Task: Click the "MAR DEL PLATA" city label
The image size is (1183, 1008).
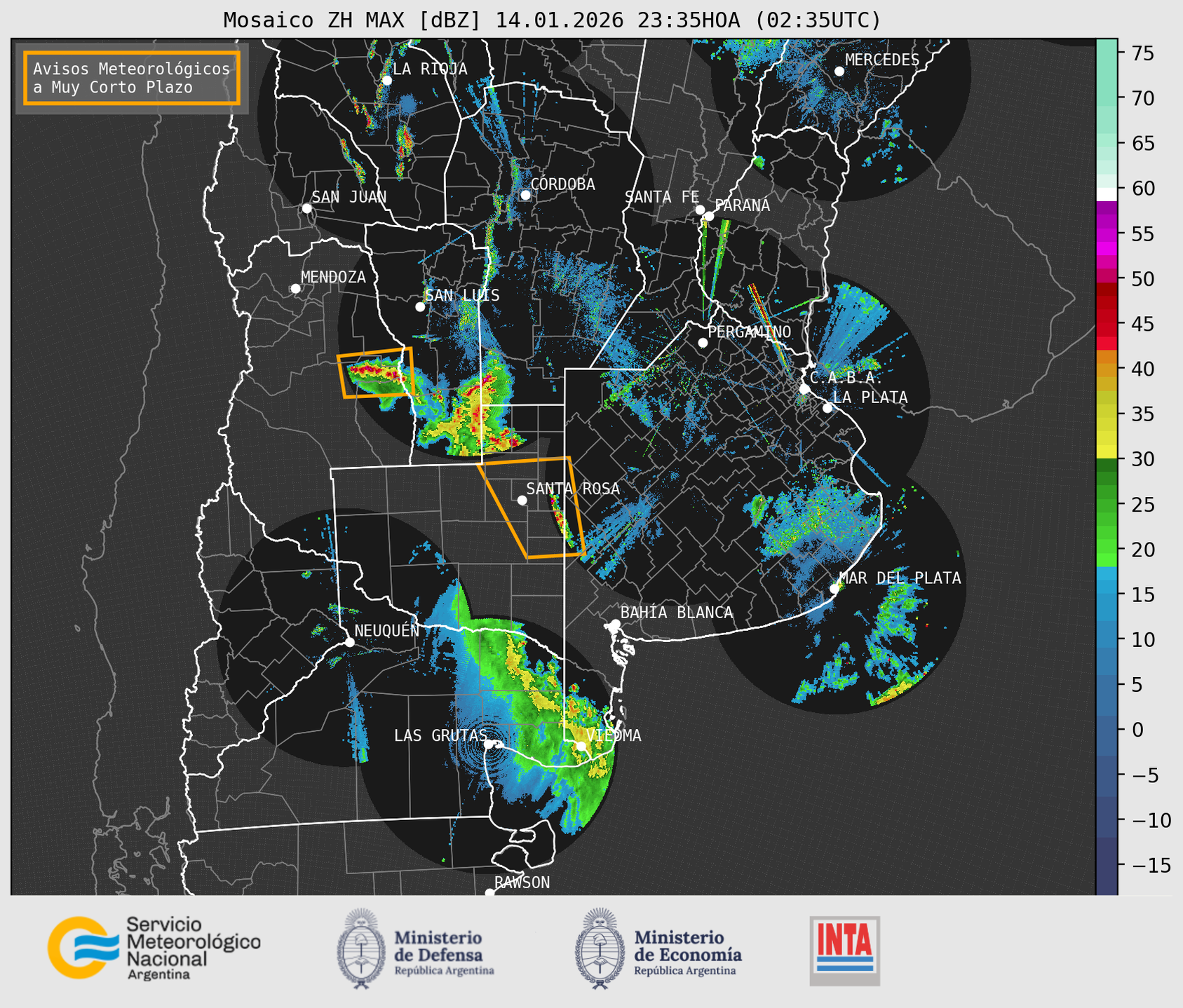Action: pos(900,578)
